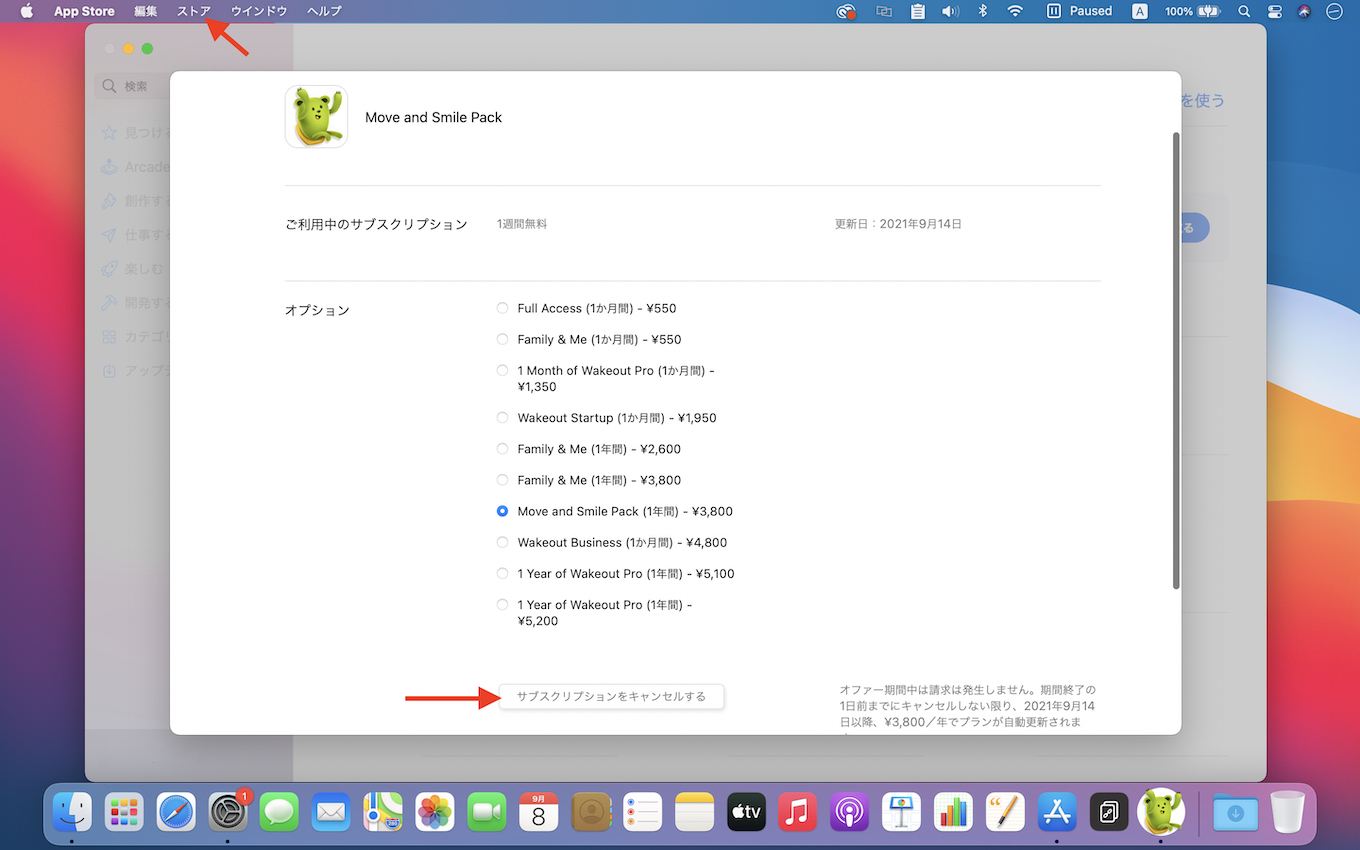Open Launchpad from the Dock
The height and width of the screenshot is (850, 1360).
[124, 812]
